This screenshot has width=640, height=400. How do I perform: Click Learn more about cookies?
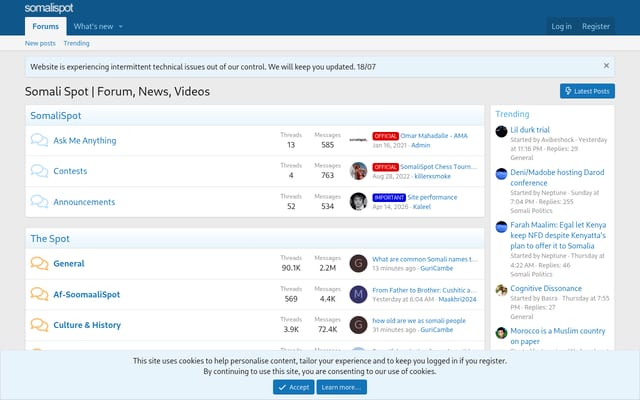pos(341,387)
